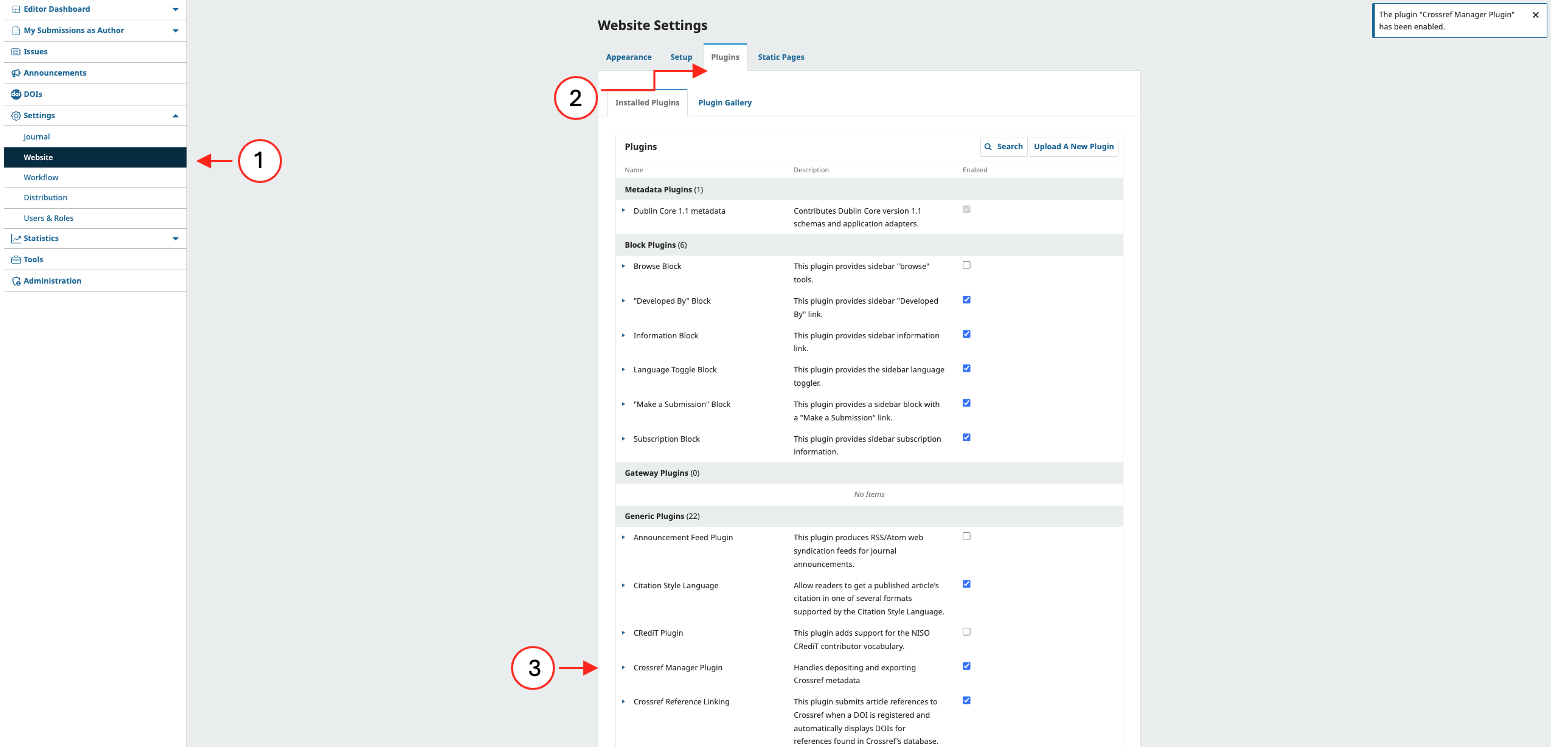Disable the Subscription Block plugin
This screenshot has height=747, width=1554.
click(x=966, y=437)
